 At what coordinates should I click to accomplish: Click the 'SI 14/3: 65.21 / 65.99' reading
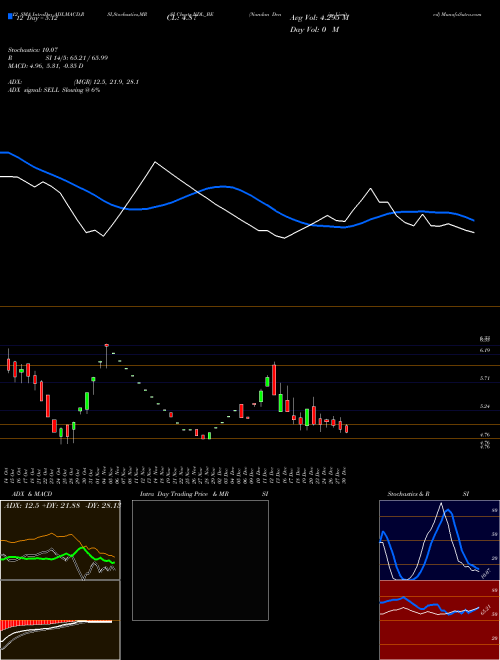(x=77, y=58)
